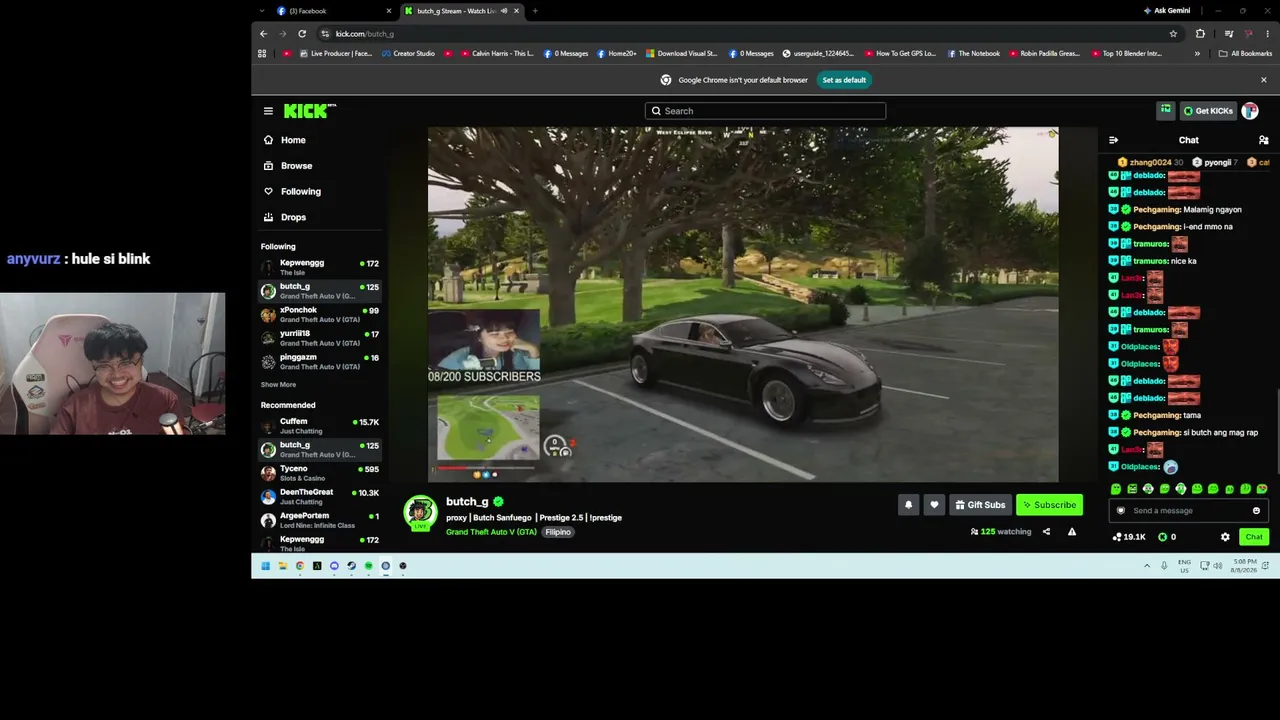Image resolution: width=1280 pixels, height=720 pixels.
Task: Toggle stream notifications with the bell icon
Action: point(909,505)
